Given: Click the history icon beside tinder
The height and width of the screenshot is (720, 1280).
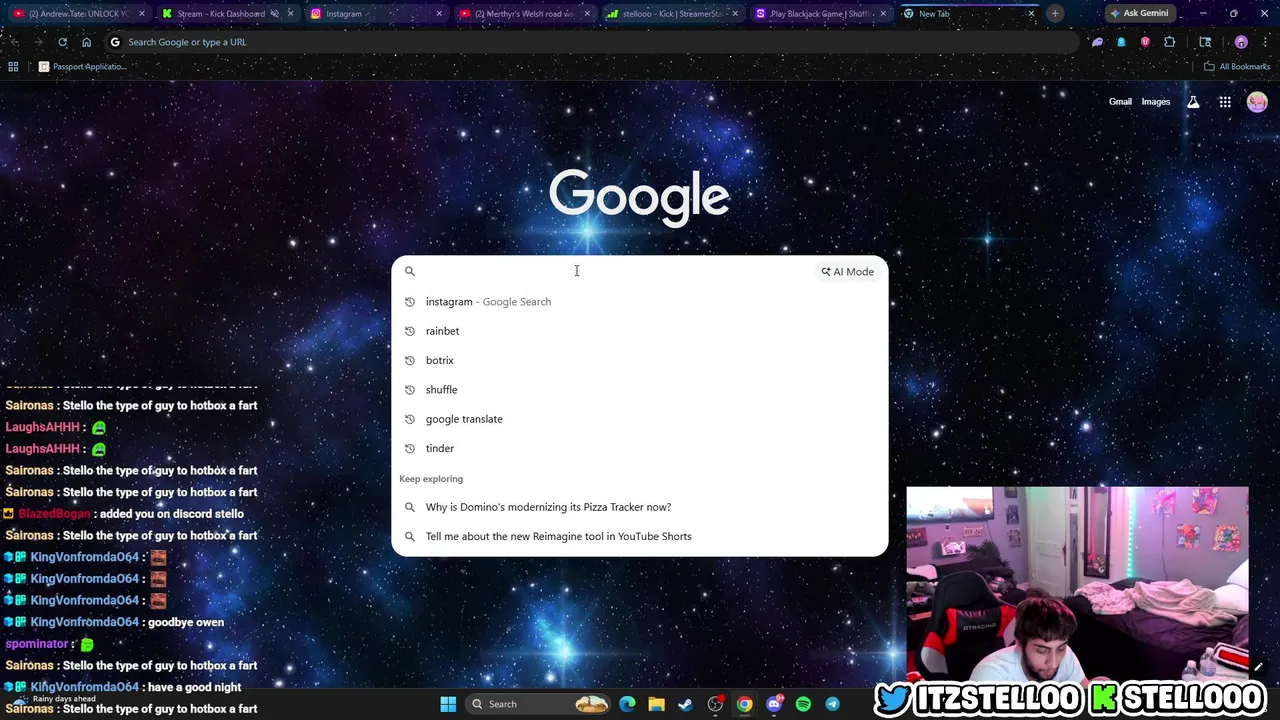Looking at the screenshot, I should click(409, 449).
